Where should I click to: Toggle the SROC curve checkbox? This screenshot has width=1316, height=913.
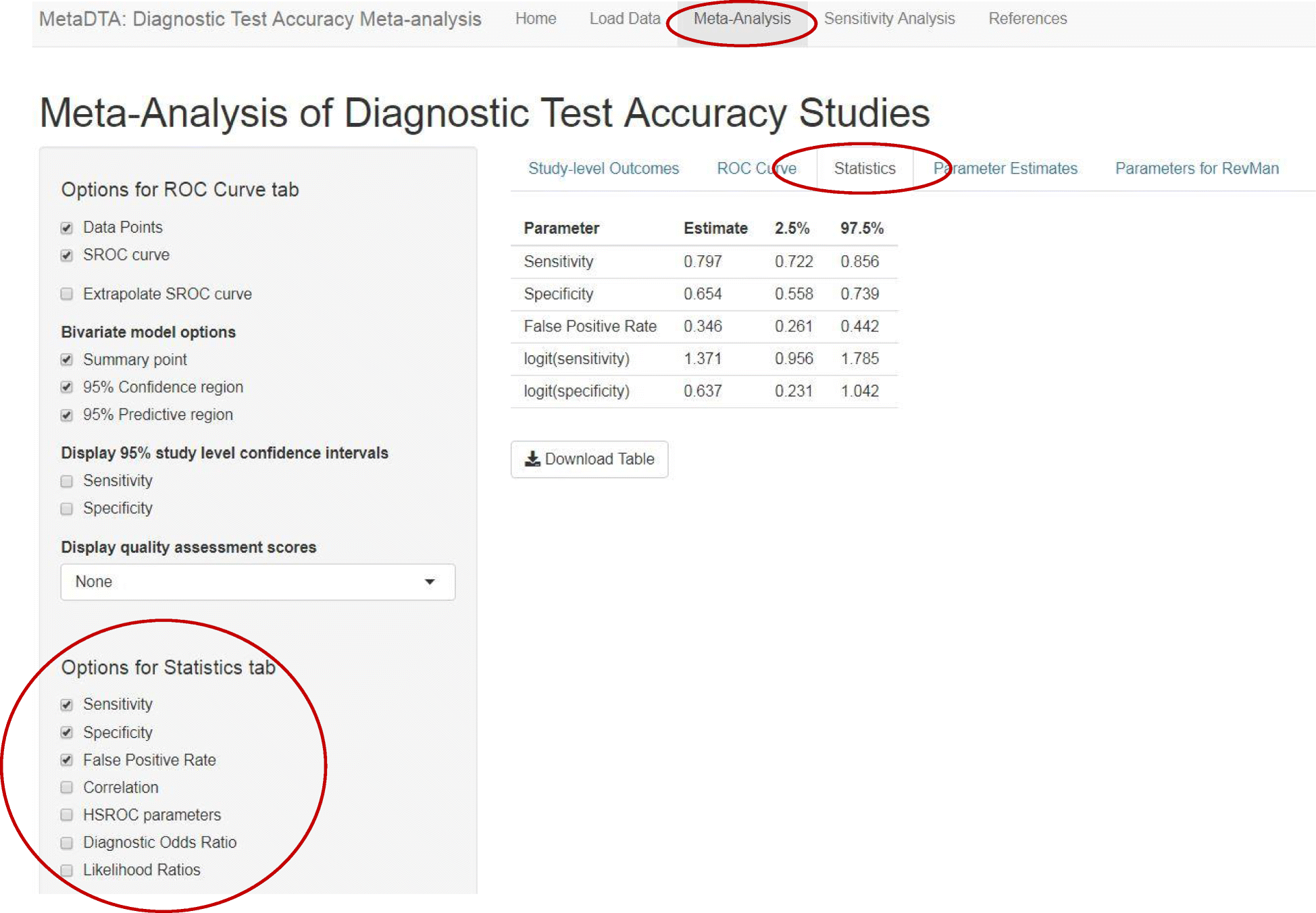coord(66,255)
